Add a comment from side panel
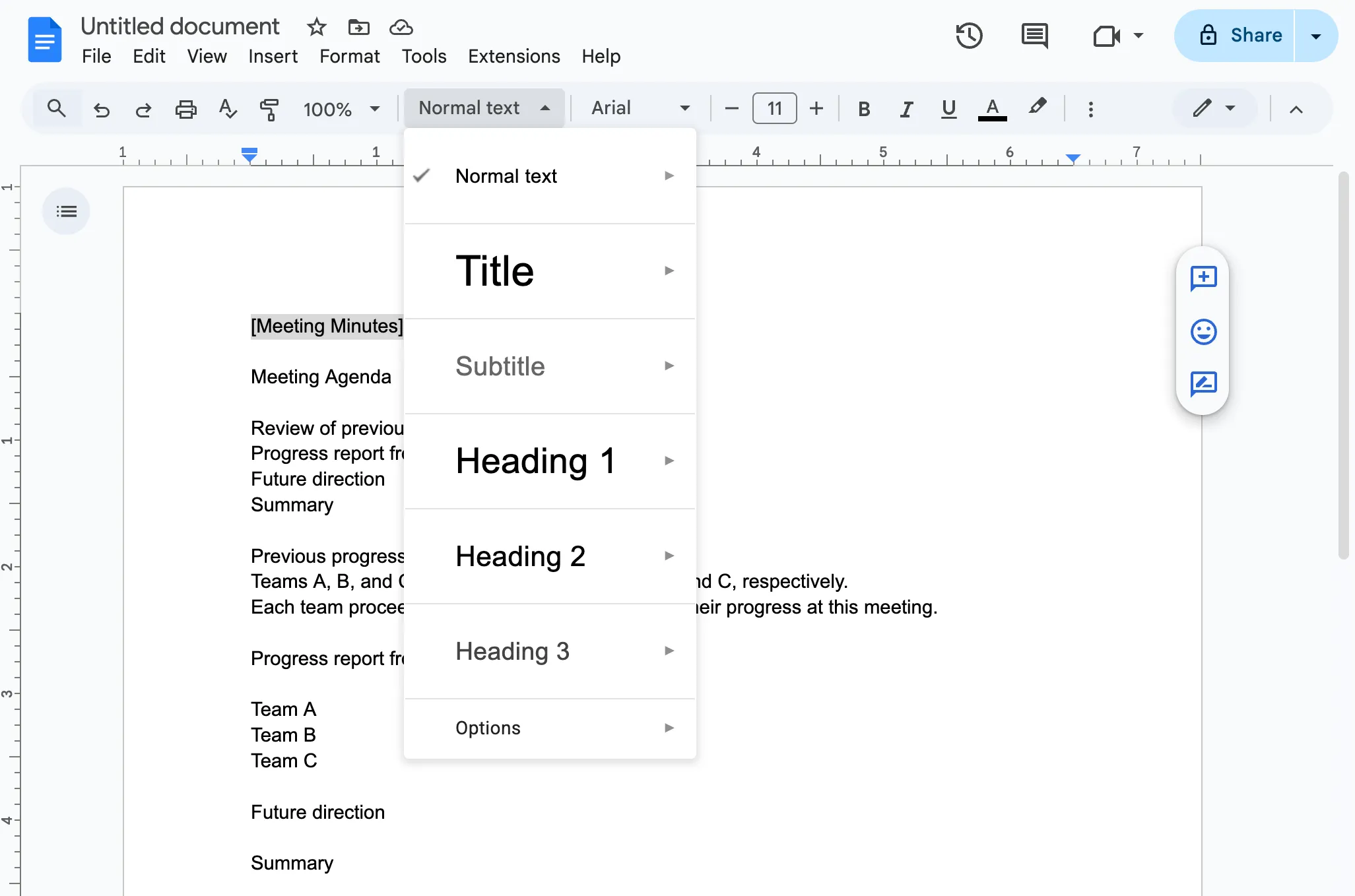The height and width of the screenshot is (896, 1355). click(1203, 278)
